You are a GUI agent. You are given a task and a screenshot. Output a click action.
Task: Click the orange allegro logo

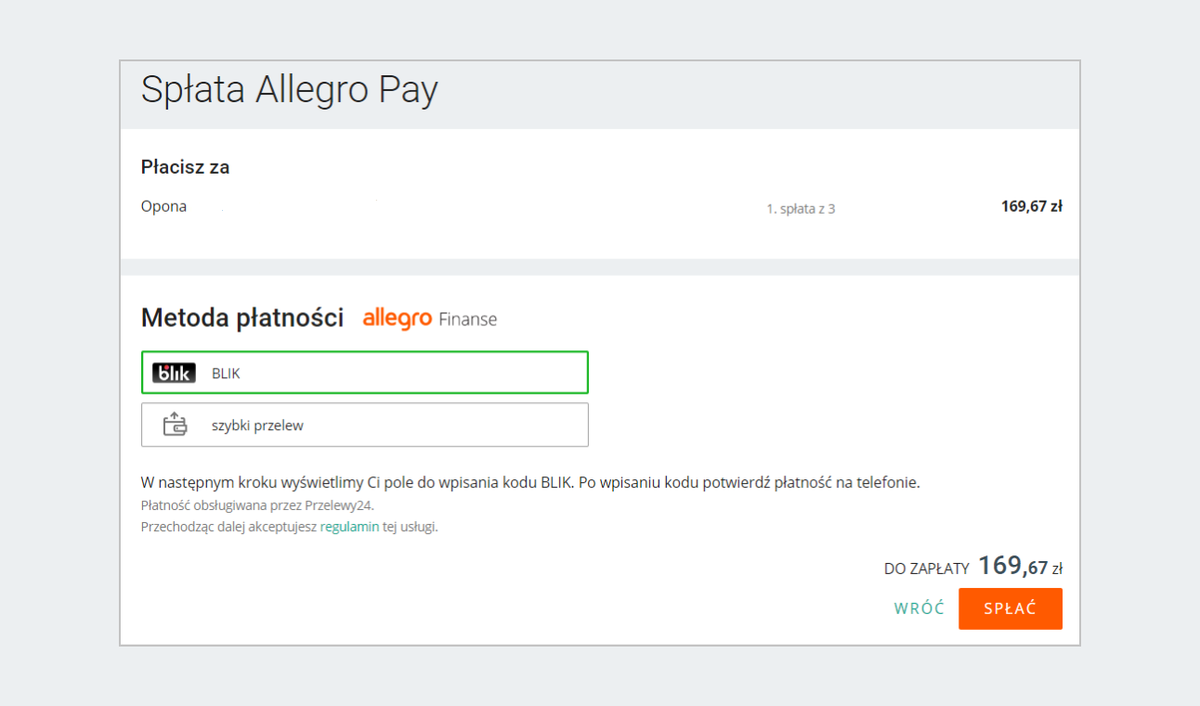tap(397, 318)
